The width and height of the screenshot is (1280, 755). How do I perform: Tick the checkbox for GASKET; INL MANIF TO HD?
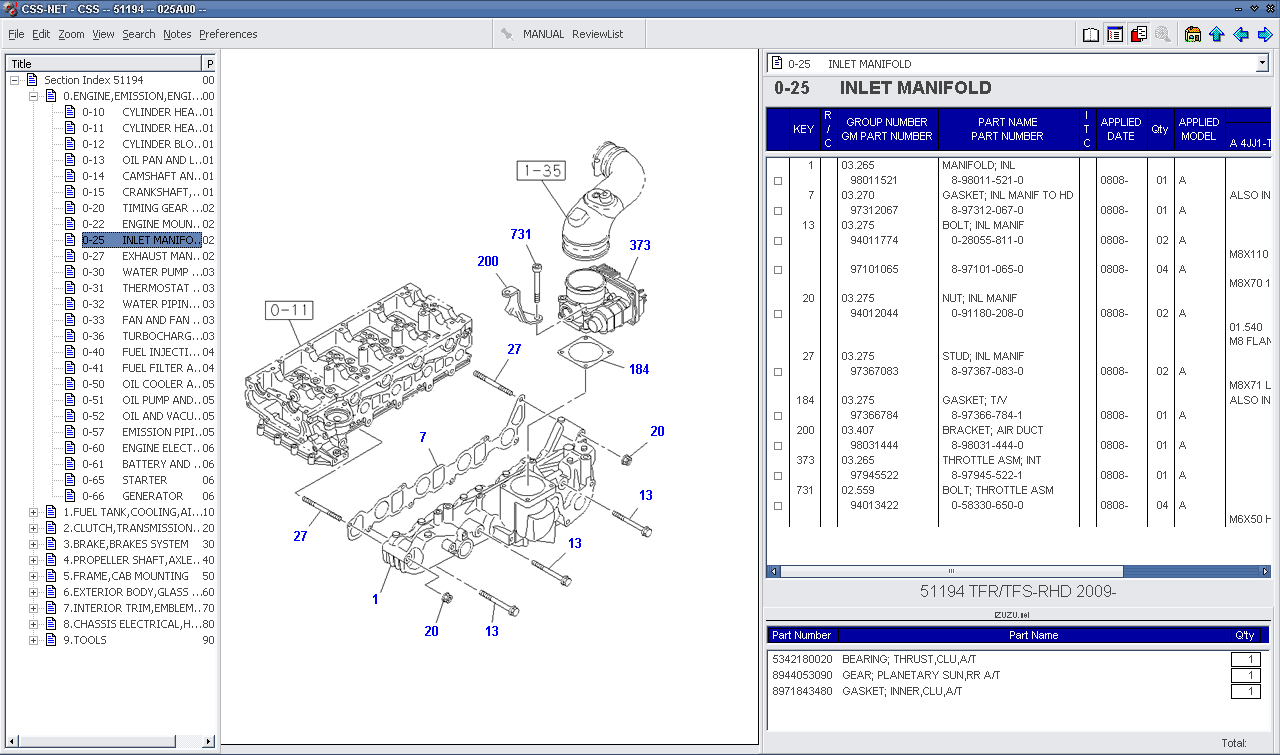point(778,211)
